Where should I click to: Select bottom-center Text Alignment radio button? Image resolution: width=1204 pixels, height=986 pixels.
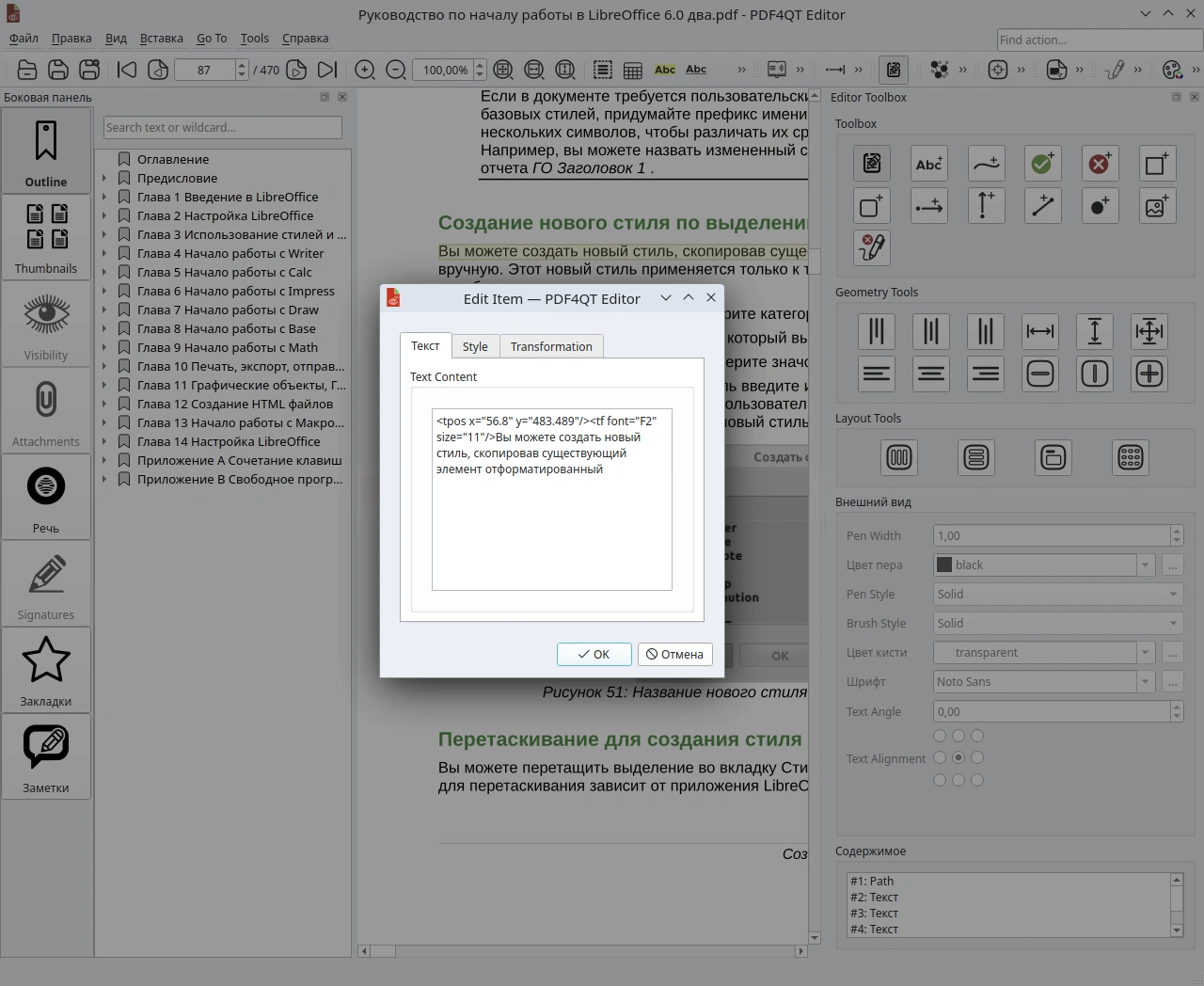pyautogui.click(x=958, y=780)
